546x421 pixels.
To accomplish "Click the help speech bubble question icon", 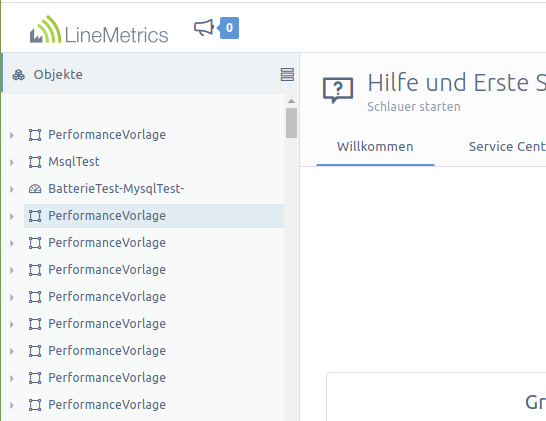I will pyautogui.click(x=338, y=89).
